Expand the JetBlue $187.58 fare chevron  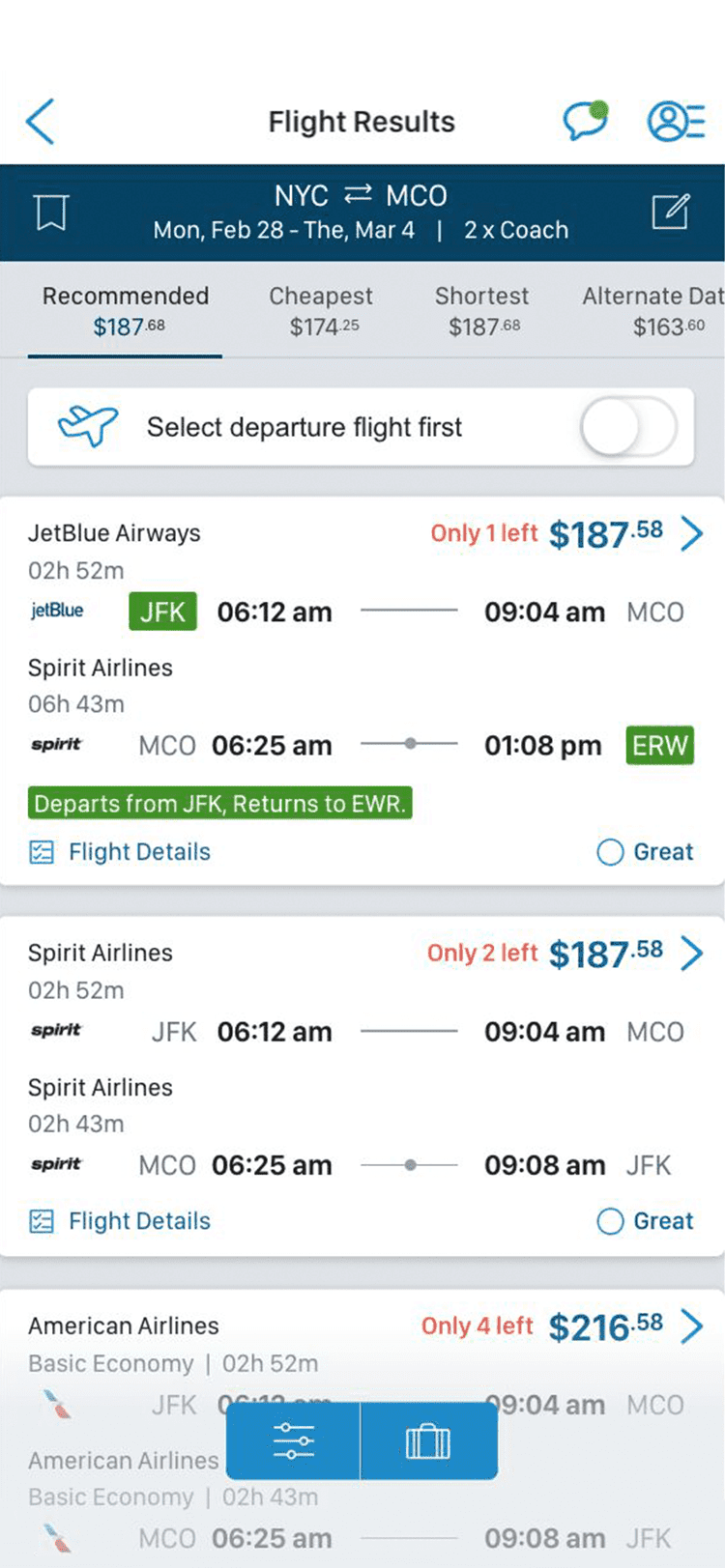point(692,533)
